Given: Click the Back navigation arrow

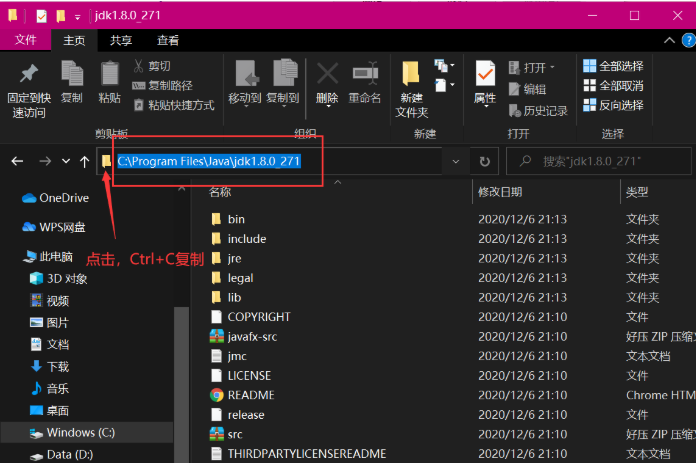Looking at the screenshot, I should point(17,161).
